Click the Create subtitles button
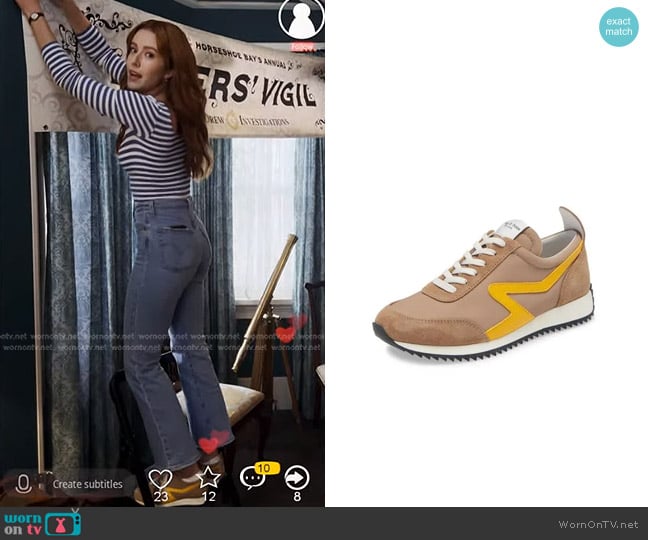The height and width of the screenshot is (540, 648). pyautogui.click(x=88, y=484)
